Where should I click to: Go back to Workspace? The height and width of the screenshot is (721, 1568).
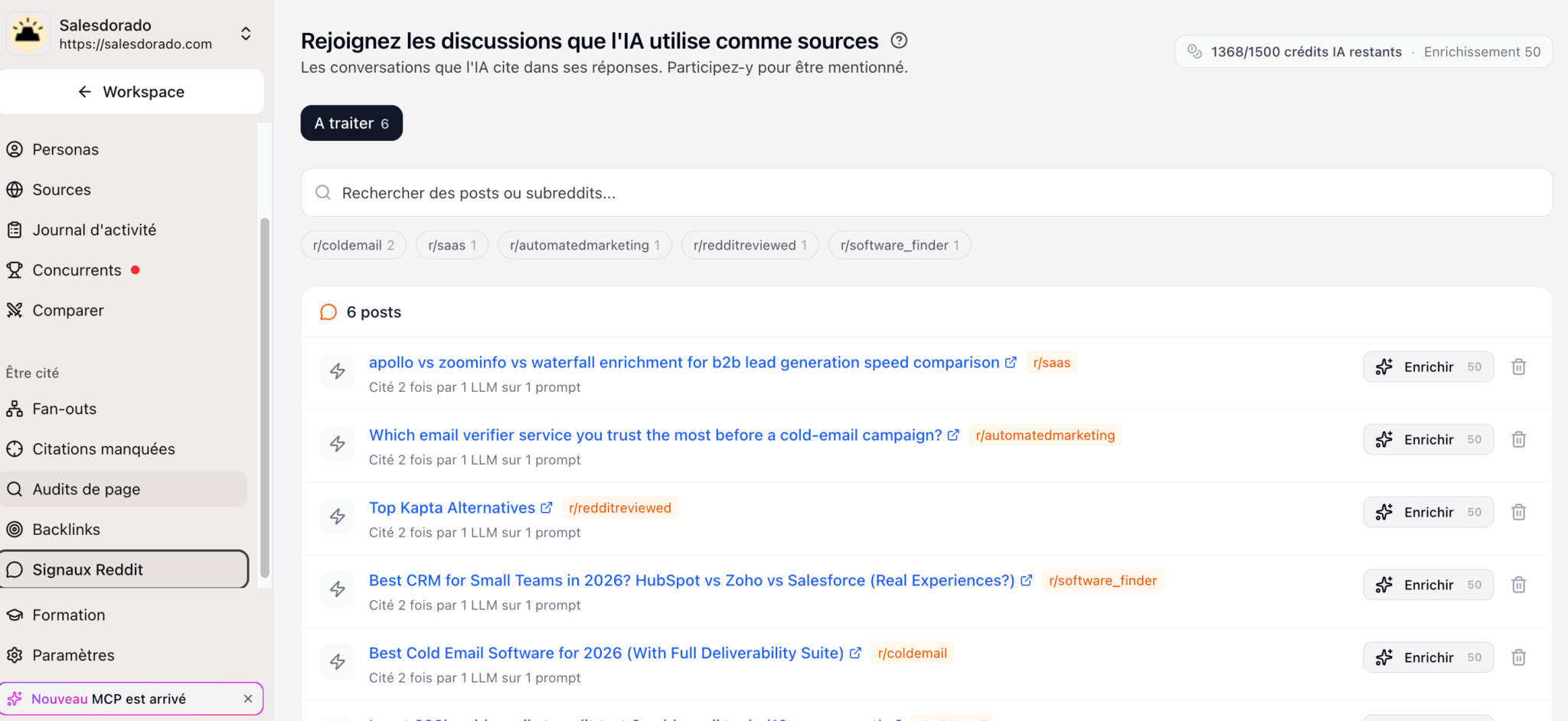(x=132, y=92)
